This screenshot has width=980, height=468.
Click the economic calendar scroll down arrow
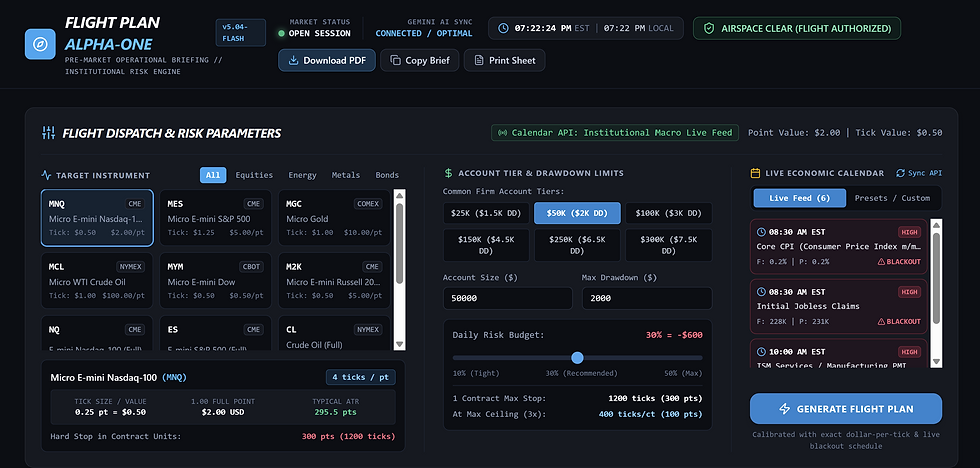coord(936,361)
